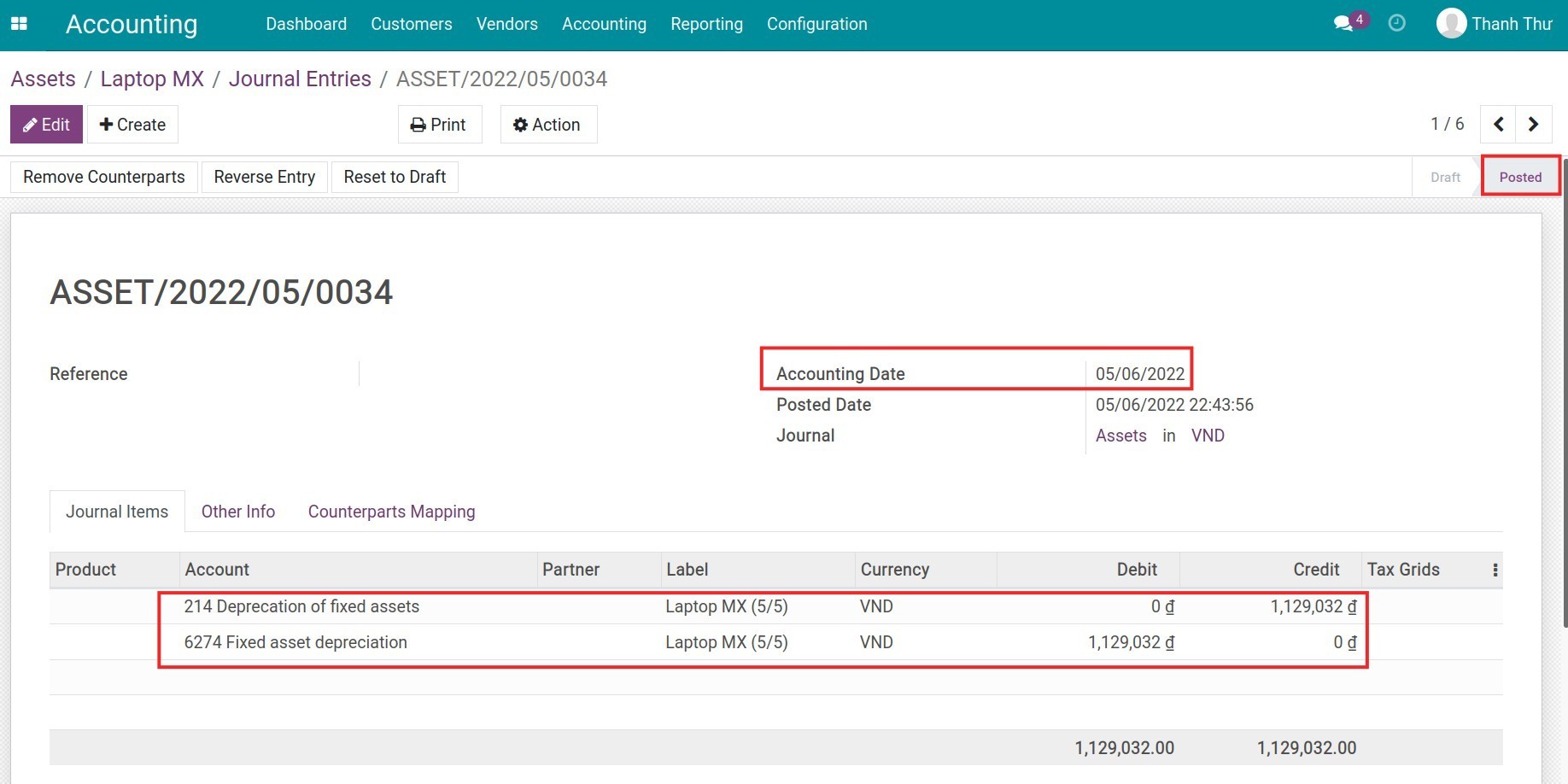The height and width of the screenshot is (784, 1568).
Task: Go back a record using the left chevron
Action: point(1498,124)
